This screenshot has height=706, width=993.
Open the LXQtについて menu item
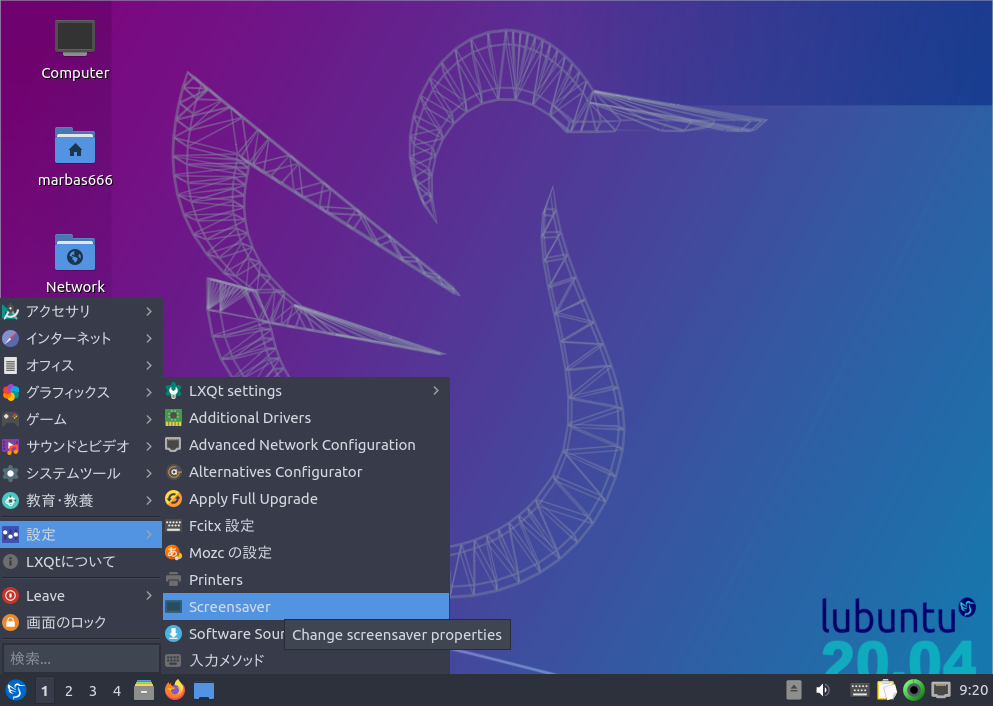(81, 562)
